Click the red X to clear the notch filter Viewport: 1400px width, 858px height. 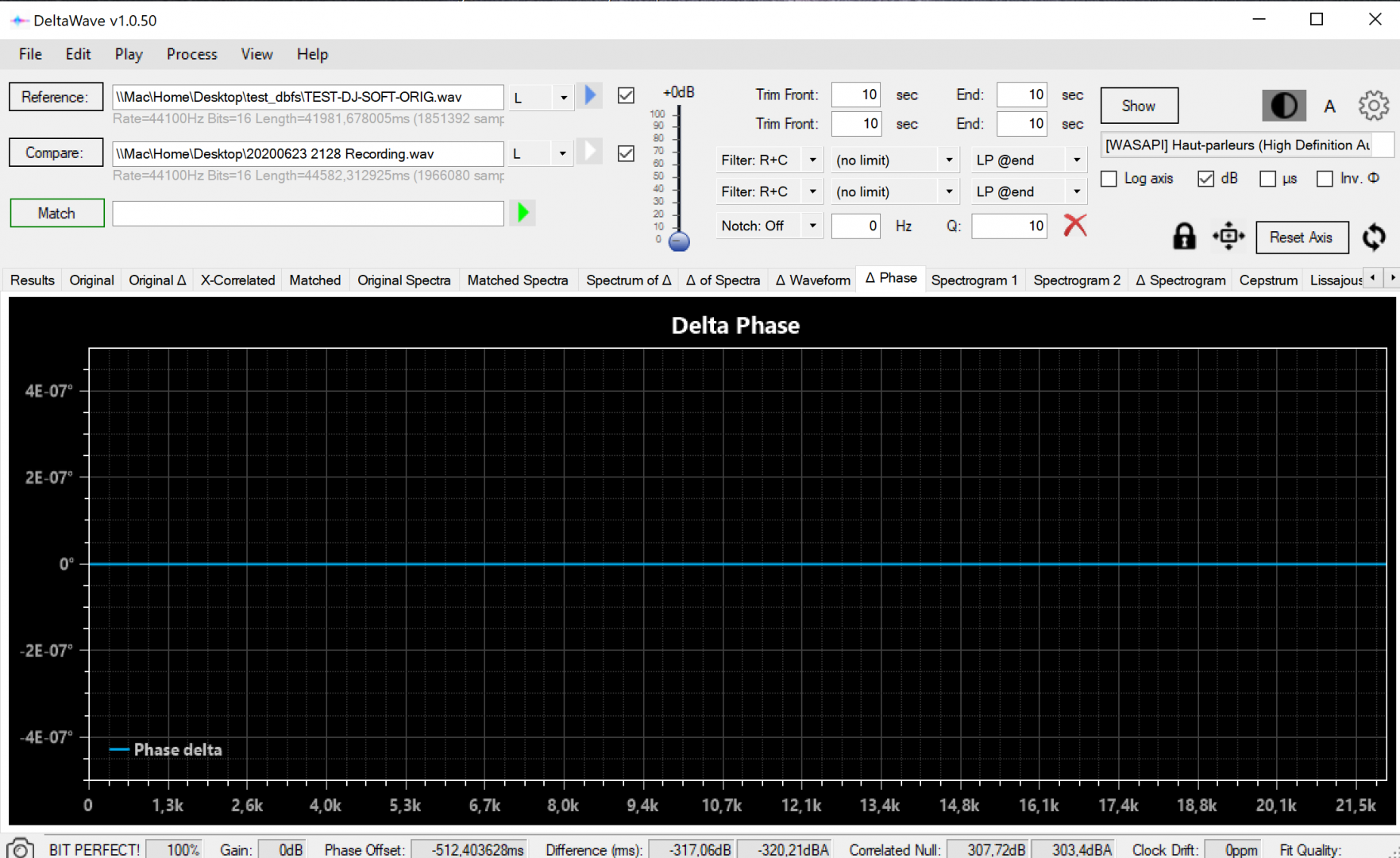(x=1074, y=226)
